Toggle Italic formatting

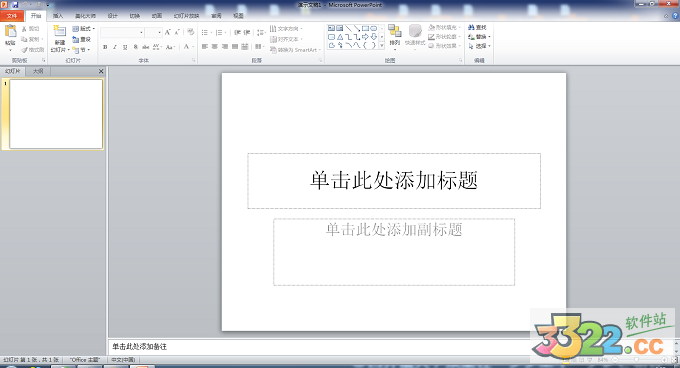point(115,47)
